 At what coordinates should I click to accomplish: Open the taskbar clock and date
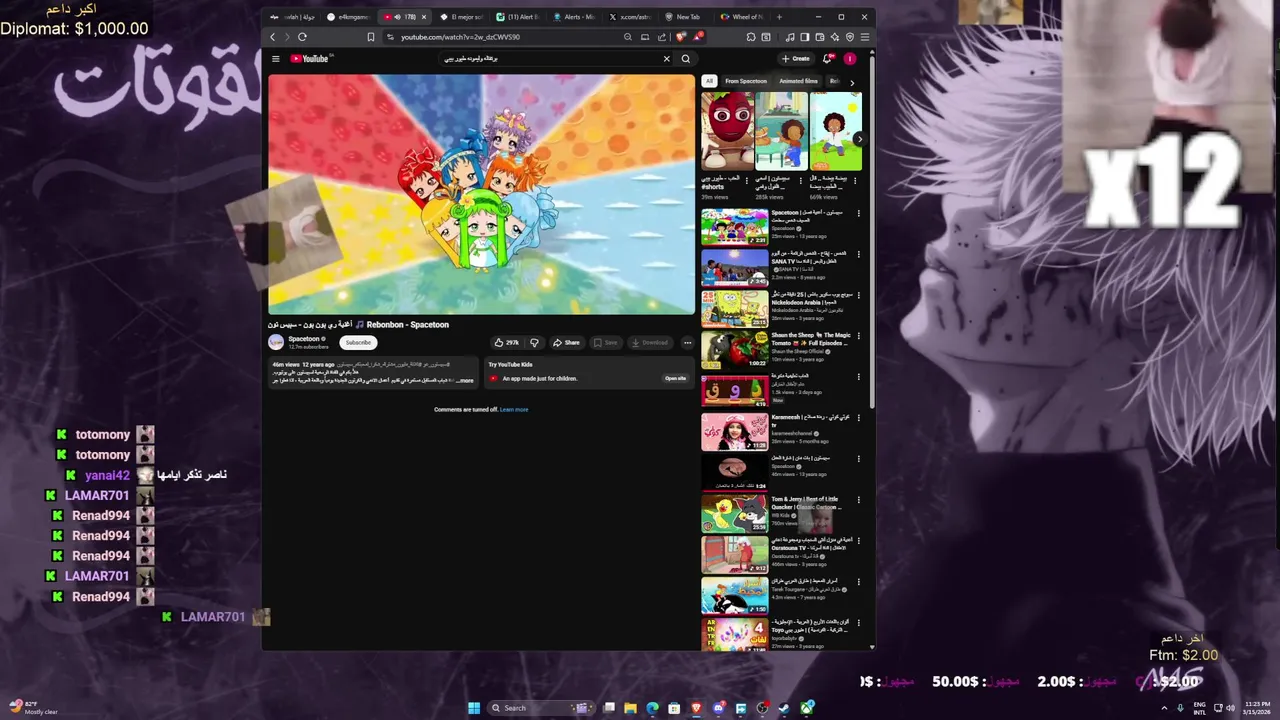tap(1258, 708)
